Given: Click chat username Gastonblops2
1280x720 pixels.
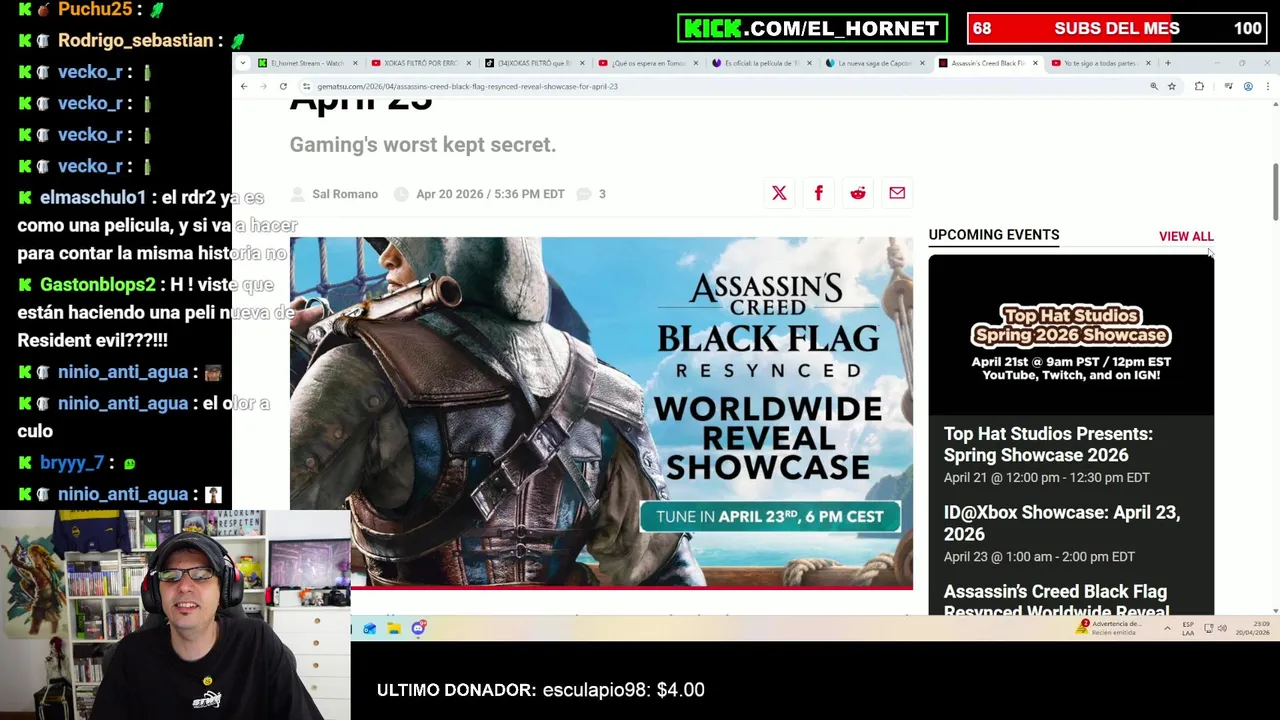Looking at the screenshot, I should [x=98, y=285].
